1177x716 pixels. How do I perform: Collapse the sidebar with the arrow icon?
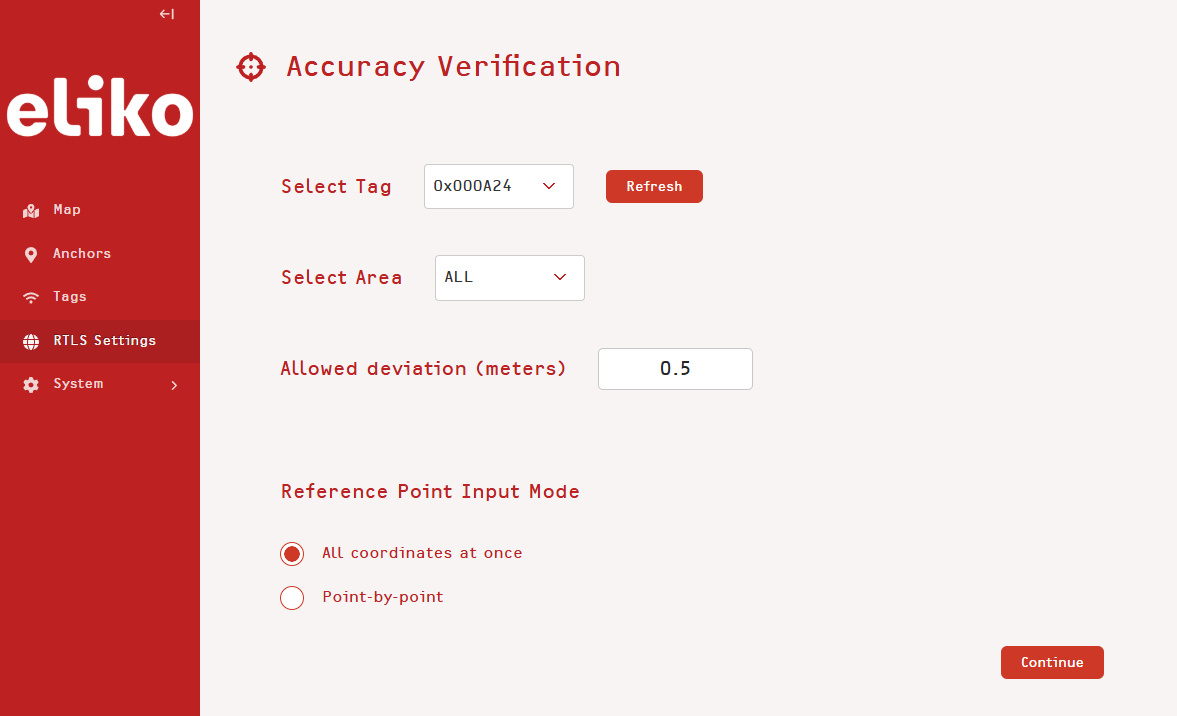pyautogui.click(x=167, y=14)
